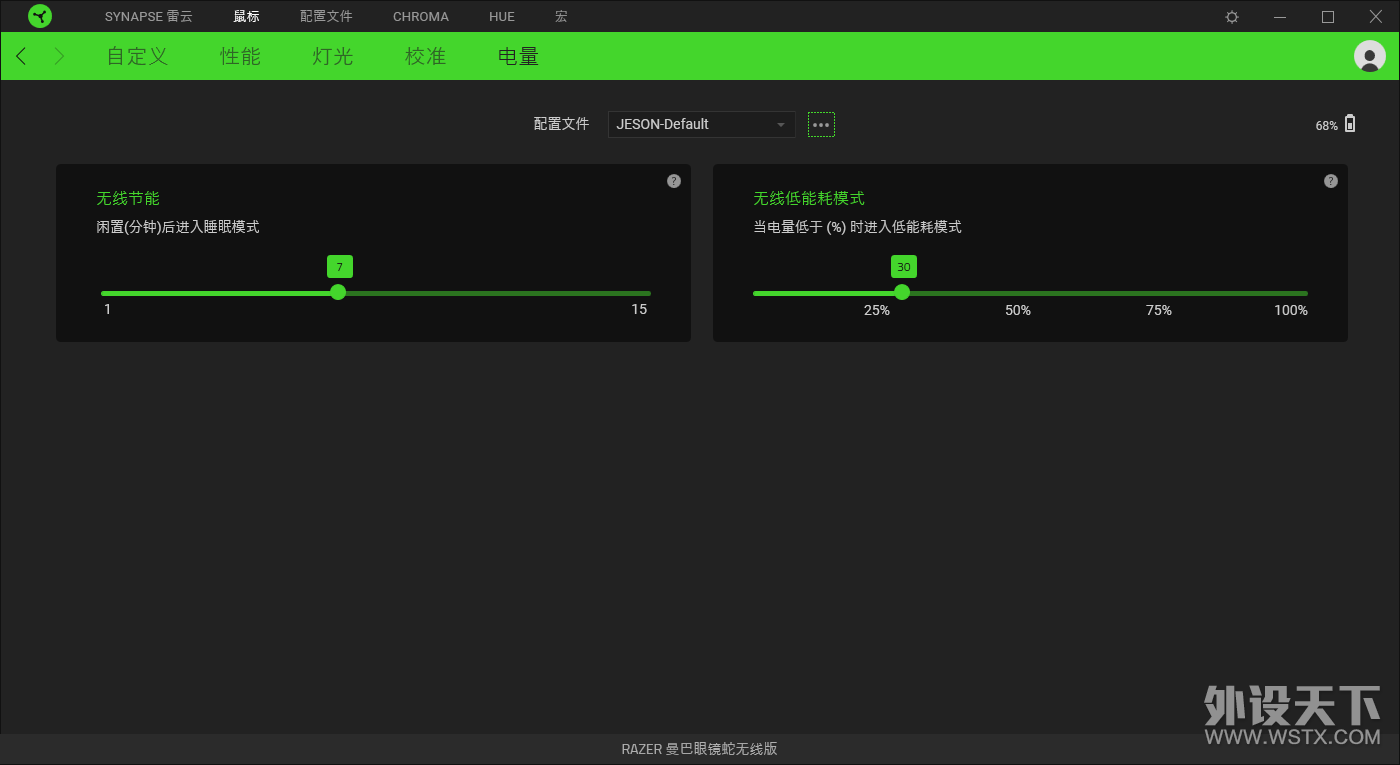
Task: Open the user account avatar
Action: [x=1369, y=56]
